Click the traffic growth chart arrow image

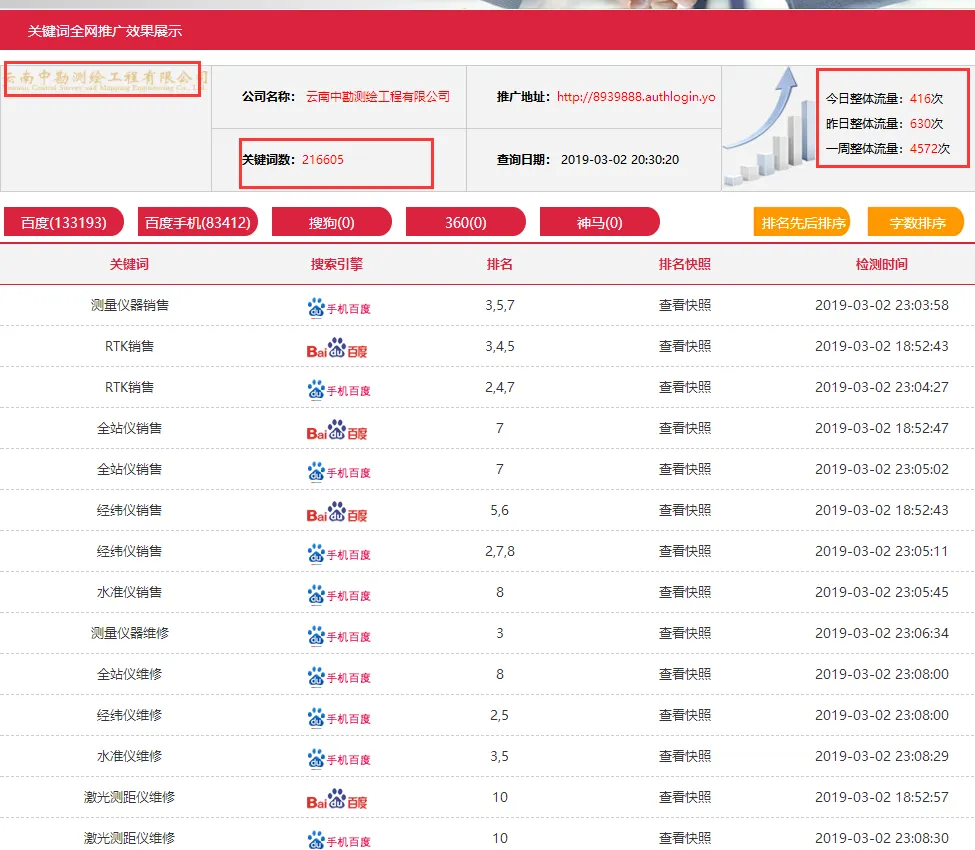(767, 126)
